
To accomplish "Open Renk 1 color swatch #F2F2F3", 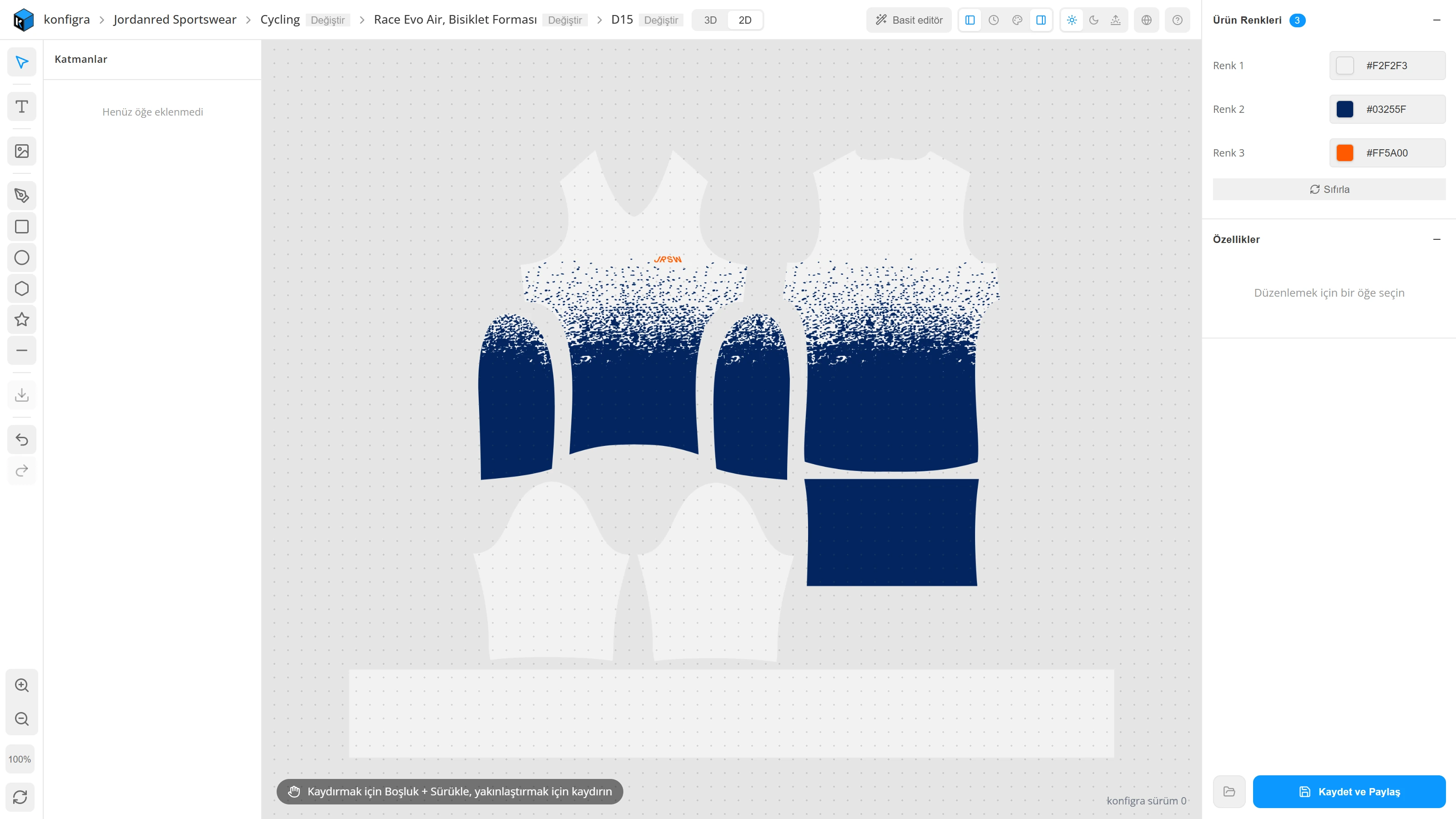I will pos(1345,66).
